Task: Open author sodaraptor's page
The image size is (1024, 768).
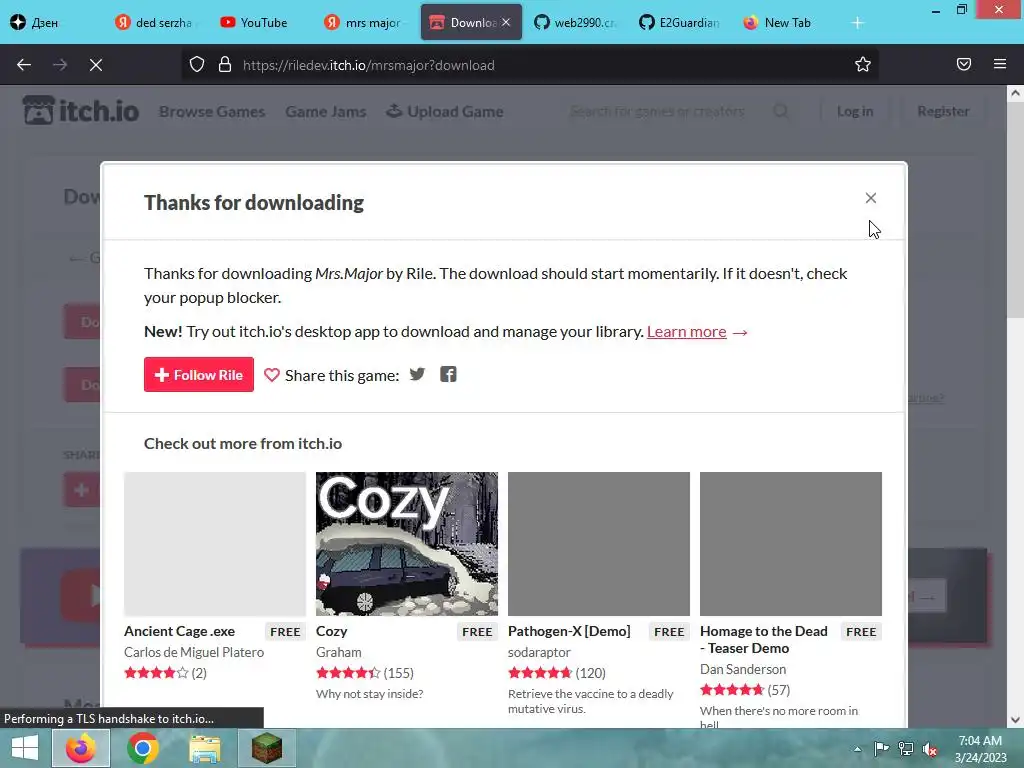Action: [x=539, y=652]
